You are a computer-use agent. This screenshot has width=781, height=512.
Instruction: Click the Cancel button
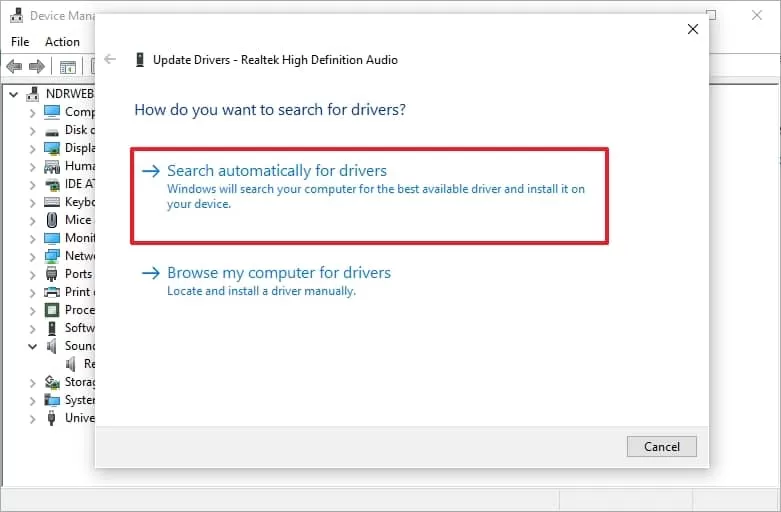661,446
